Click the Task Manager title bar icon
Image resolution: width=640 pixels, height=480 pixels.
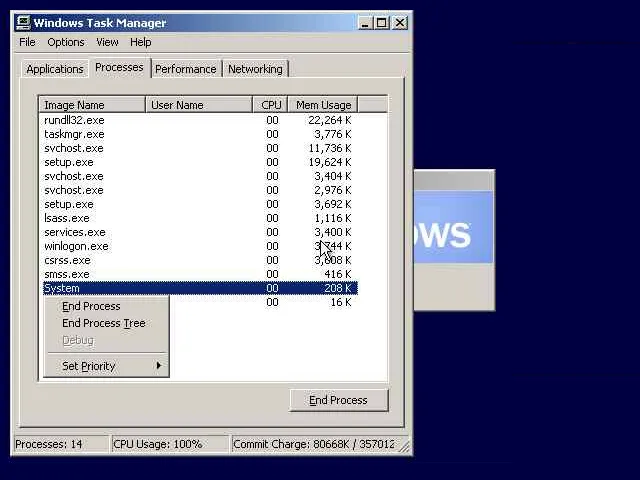(23, 23)
